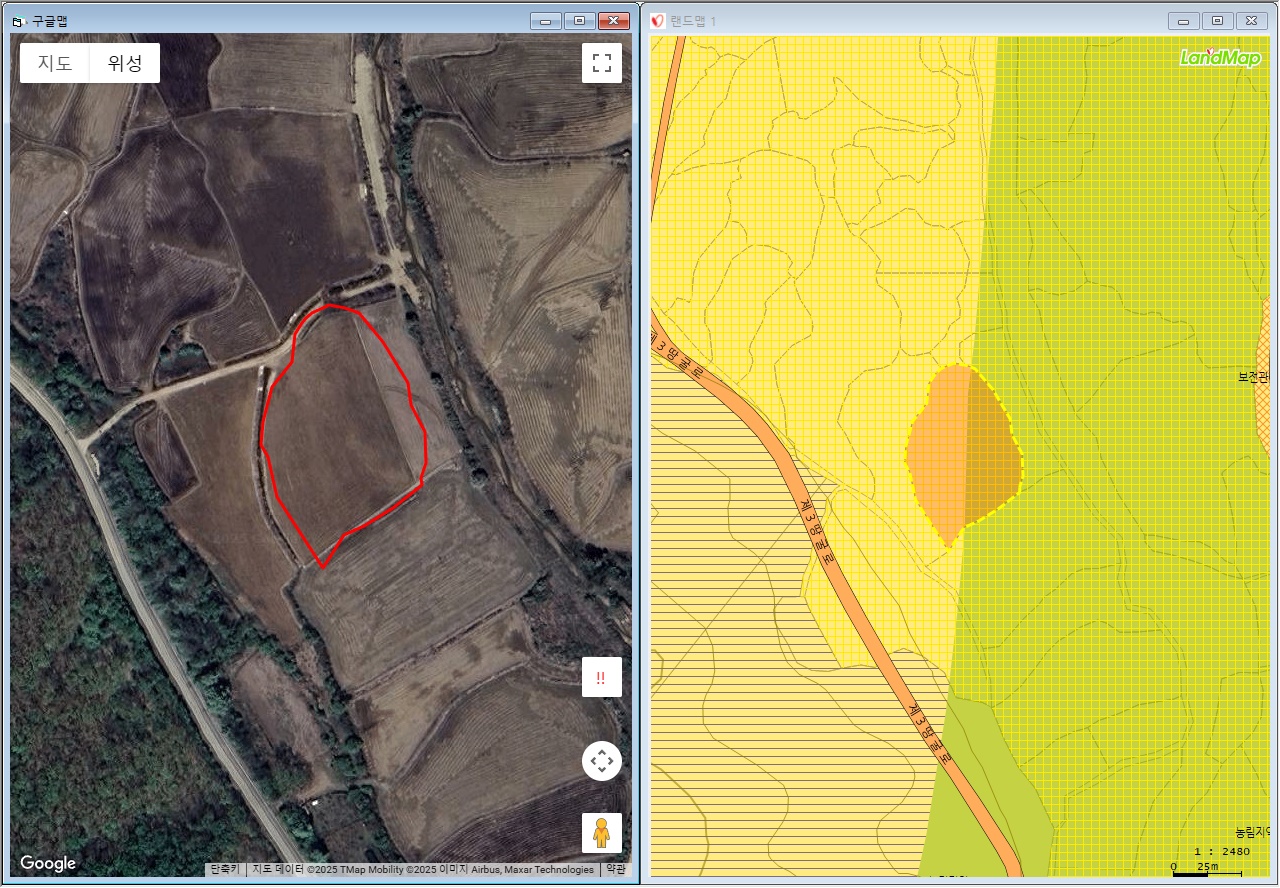Maximize the 랜드맵 1 window
Image resolution: width=1280 pixels, height=888 pixels.
(1217, 21)
